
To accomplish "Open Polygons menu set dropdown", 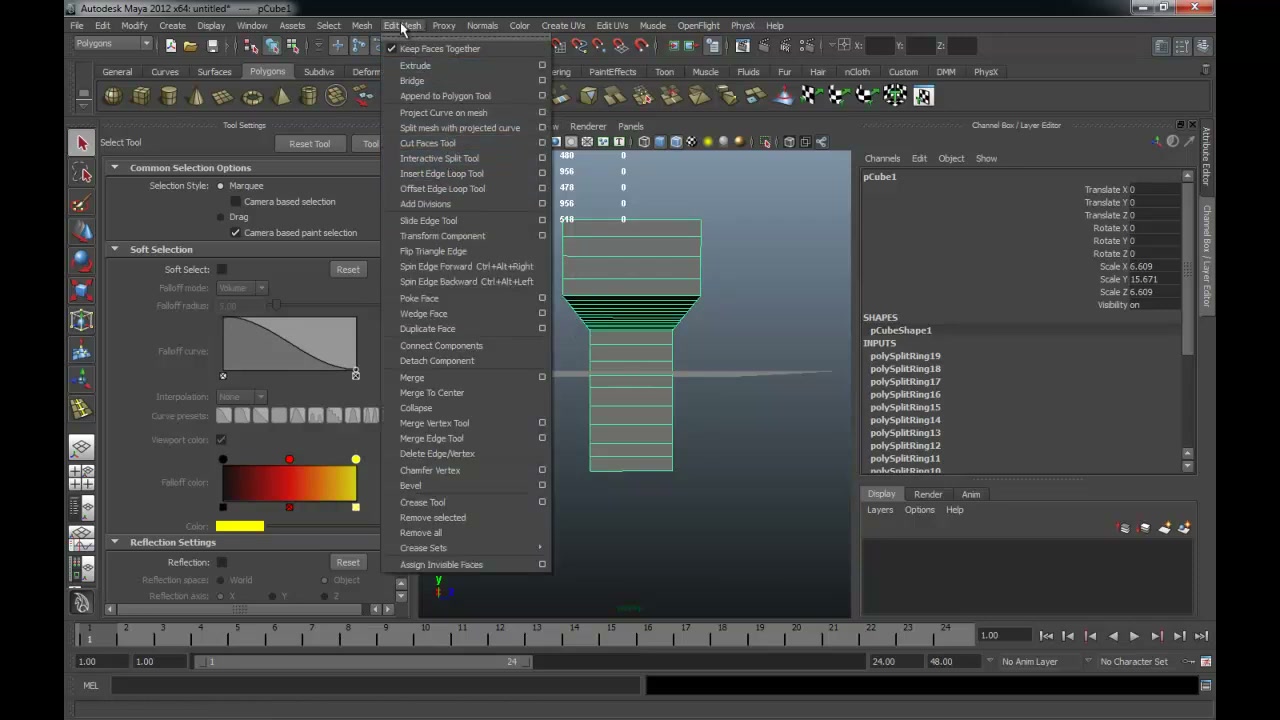I will click(113, 44).
